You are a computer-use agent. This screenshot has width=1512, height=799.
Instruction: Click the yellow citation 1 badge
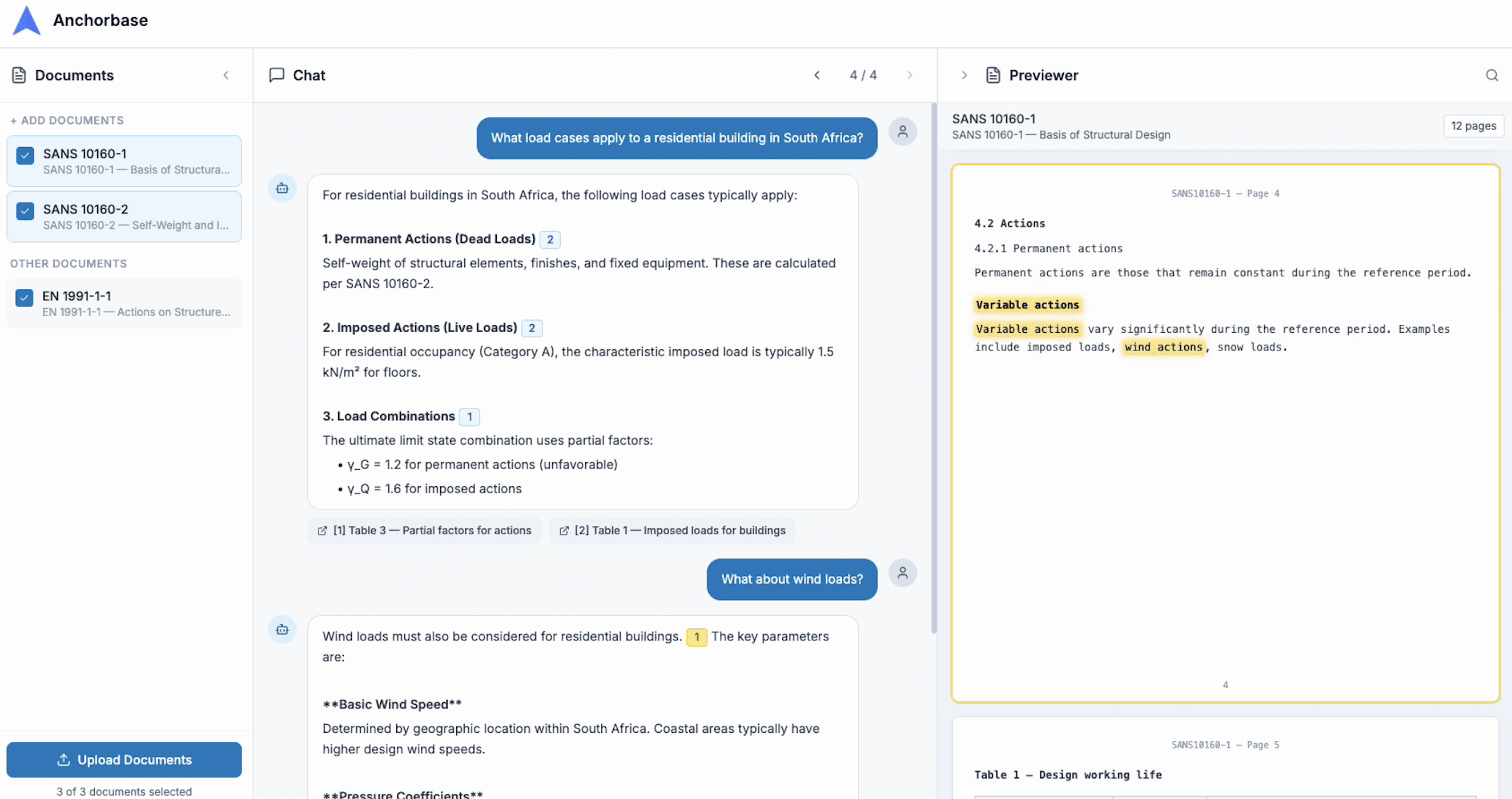(696, 636)
